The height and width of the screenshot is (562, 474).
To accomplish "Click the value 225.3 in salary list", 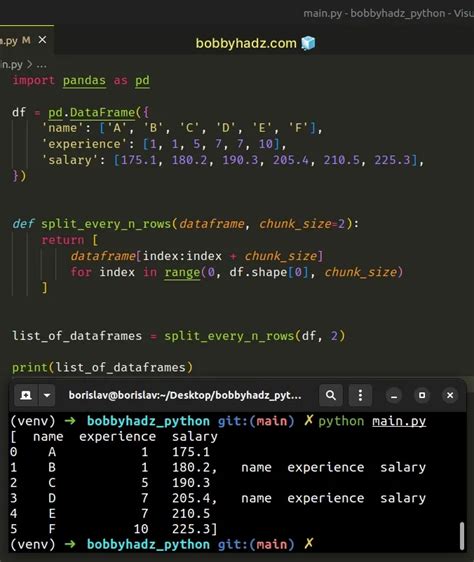I will tap(392, 160).
